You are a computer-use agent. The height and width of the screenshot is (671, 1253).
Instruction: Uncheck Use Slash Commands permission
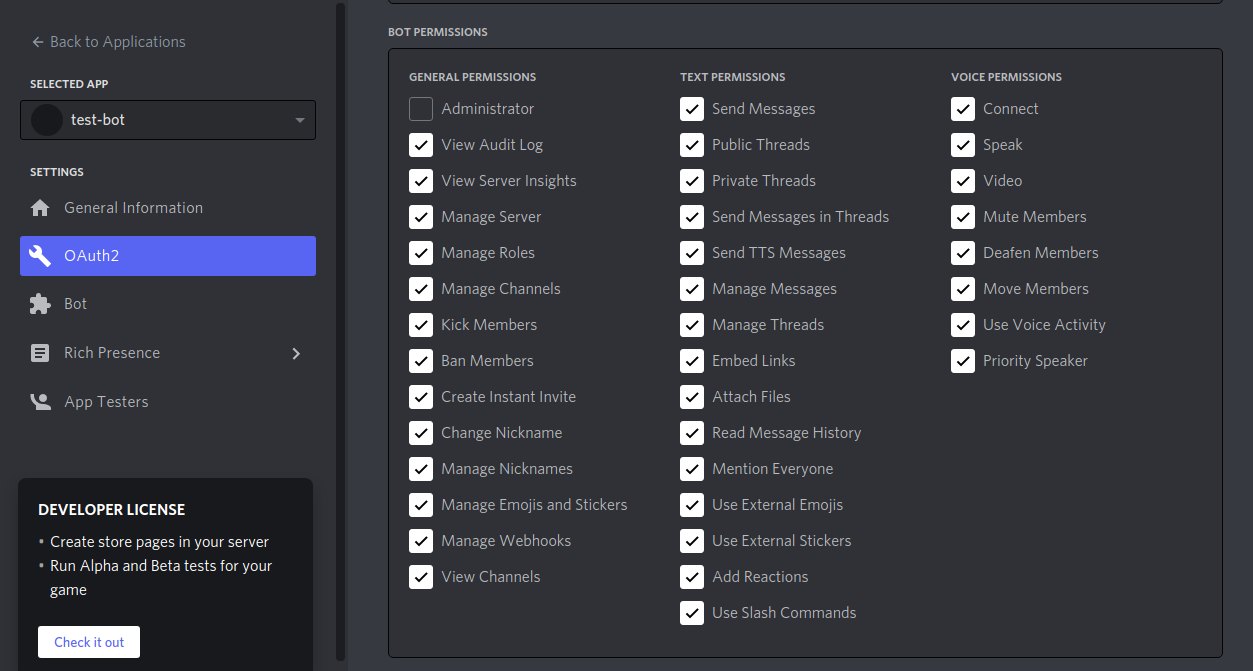pos(692,613)
